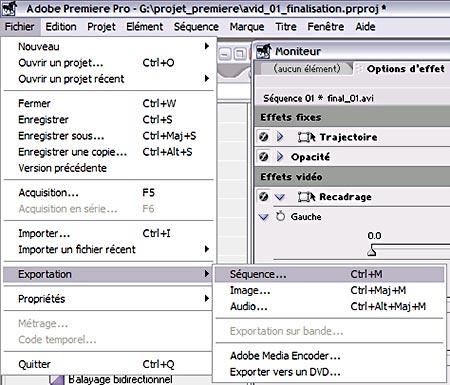Image resolution: width=450 pixels, height=385 pixels.
Task: Open the Edition menu
Action: click(x=61, y=27)
